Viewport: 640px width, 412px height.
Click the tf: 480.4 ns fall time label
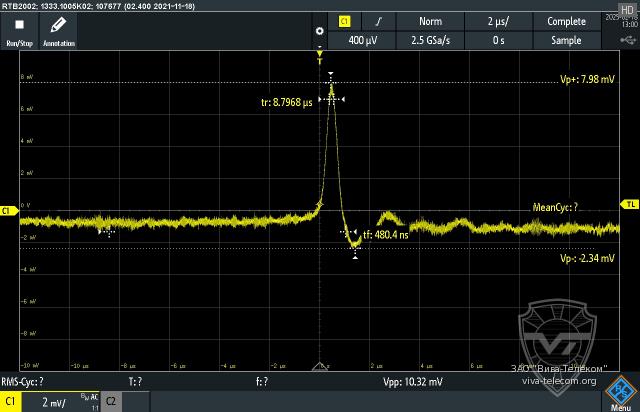tap(386, 235)
